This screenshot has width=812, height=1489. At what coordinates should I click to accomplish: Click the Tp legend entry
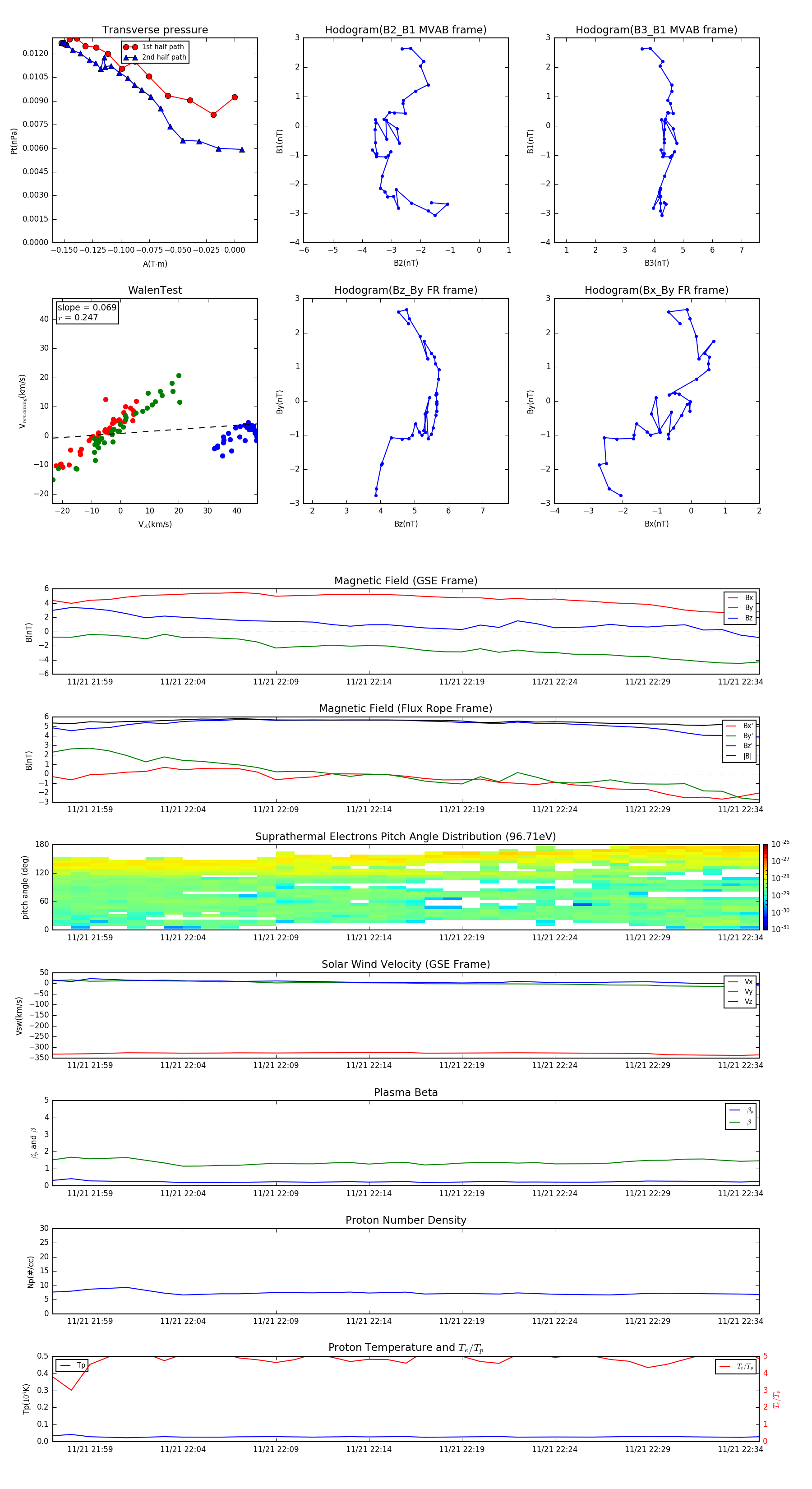click(72, 1366)
